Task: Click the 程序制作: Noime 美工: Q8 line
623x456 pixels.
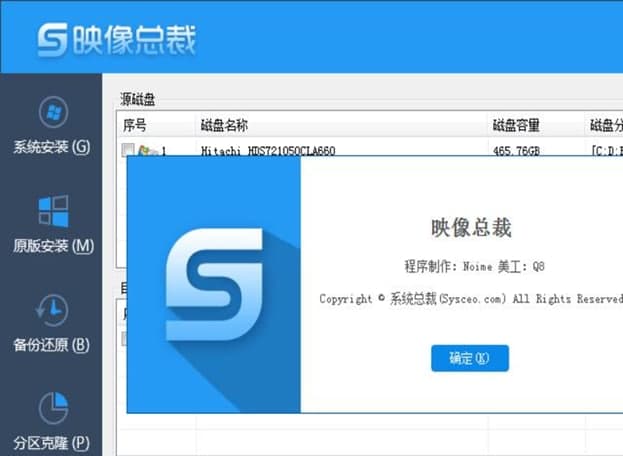Action: pos(474,266)
